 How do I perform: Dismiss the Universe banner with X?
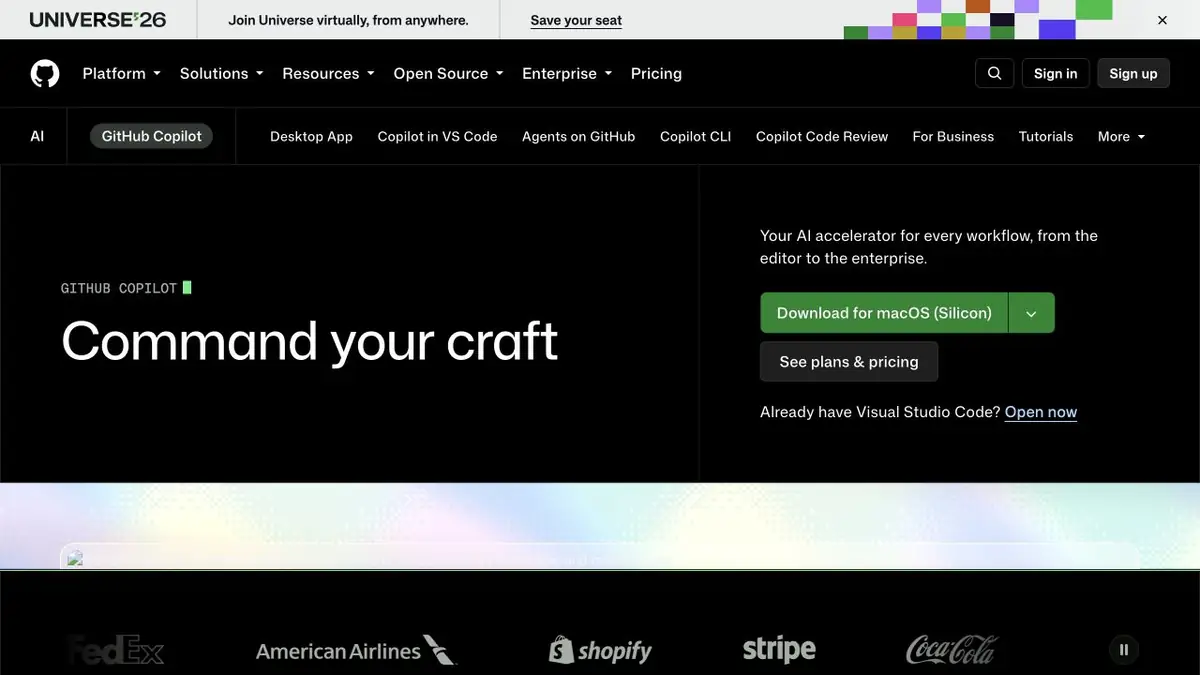click(x=1162, y=20)
